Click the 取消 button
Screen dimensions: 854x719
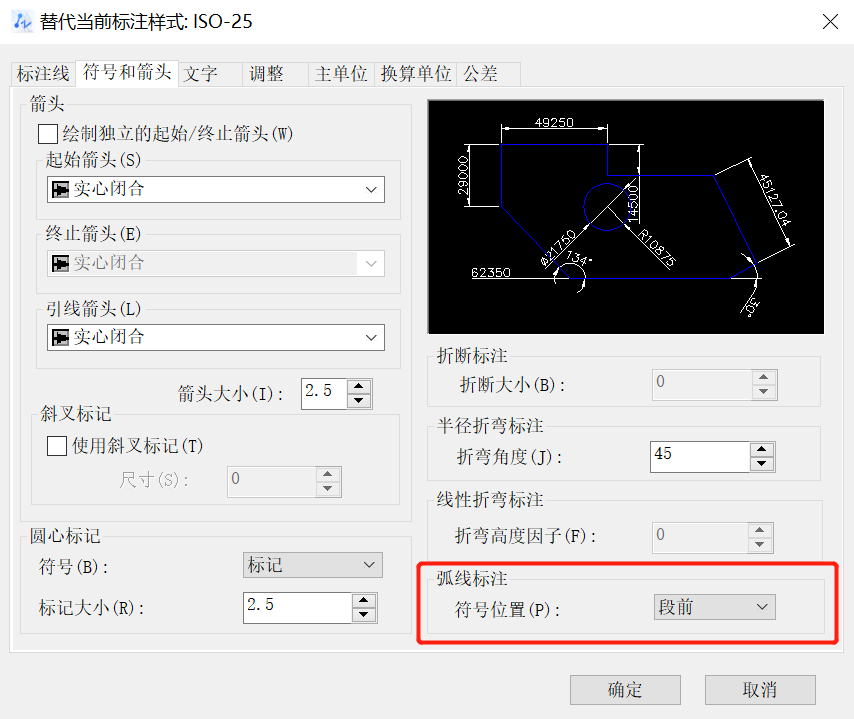(760, 690)
